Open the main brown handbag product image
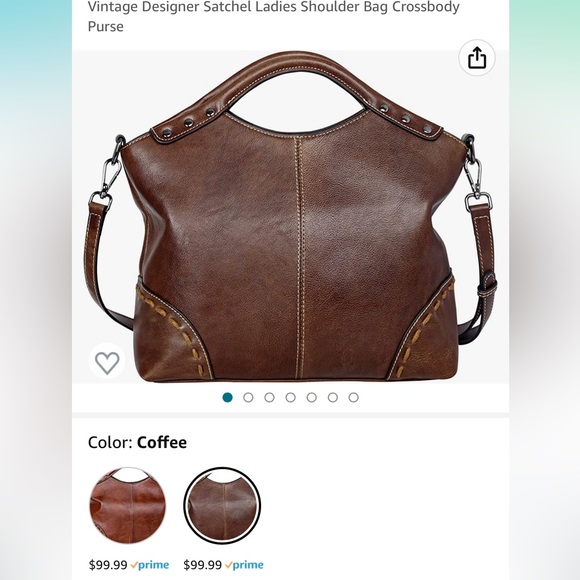580x580 pixels. coord(291,217)
